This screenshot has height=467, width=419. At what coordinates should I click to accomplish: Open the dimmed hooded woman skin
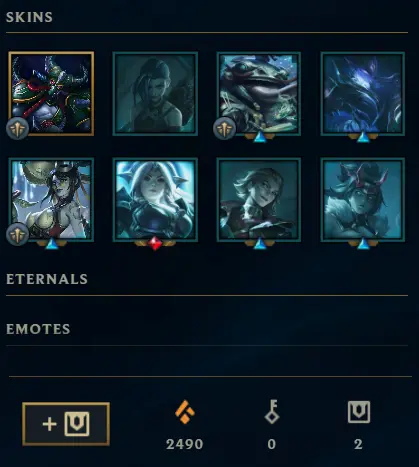pyautogui.click(x=155, y=93)
